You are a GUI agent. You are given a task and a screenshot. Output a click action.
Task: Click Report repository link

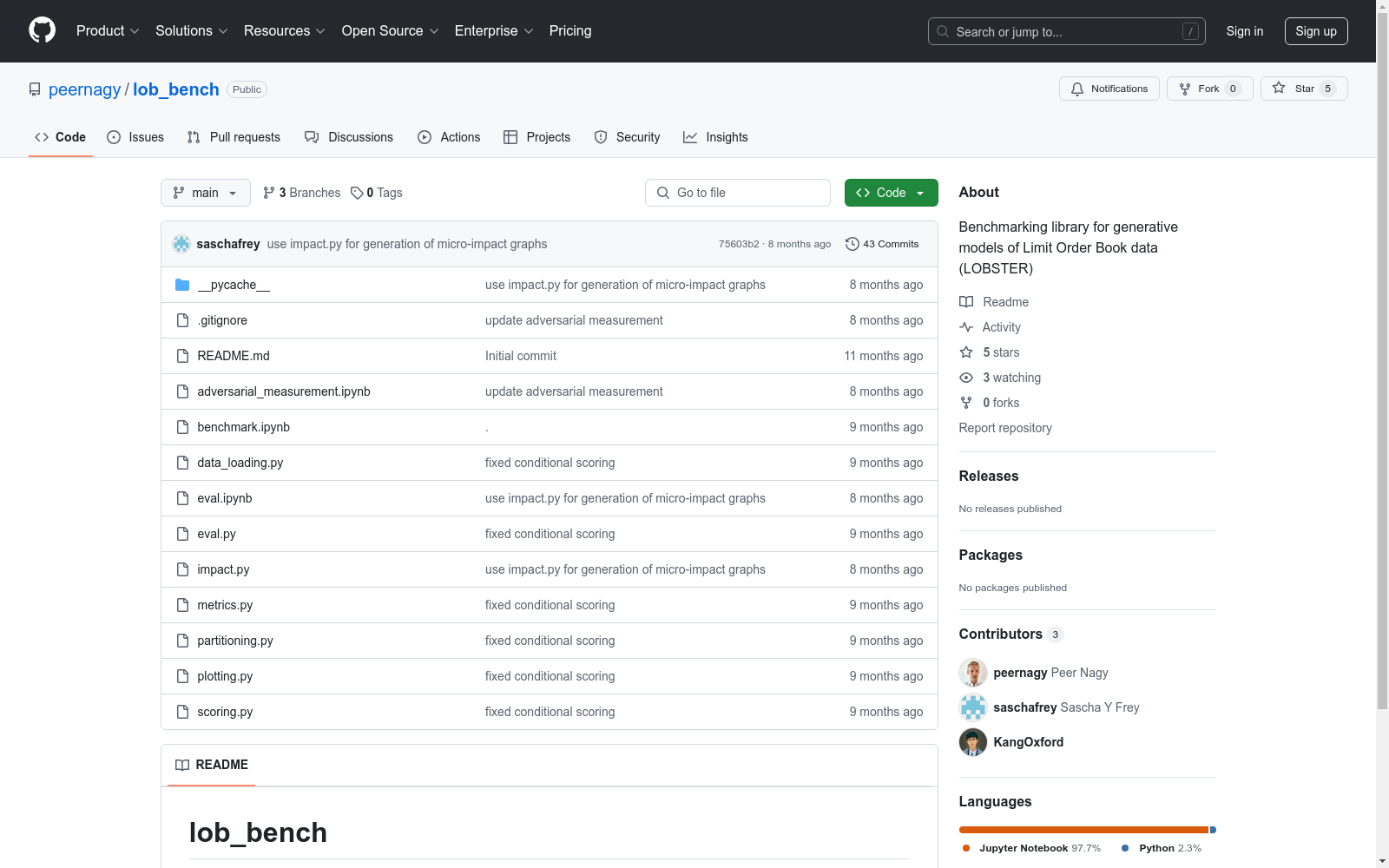[x=1005, y=428]
